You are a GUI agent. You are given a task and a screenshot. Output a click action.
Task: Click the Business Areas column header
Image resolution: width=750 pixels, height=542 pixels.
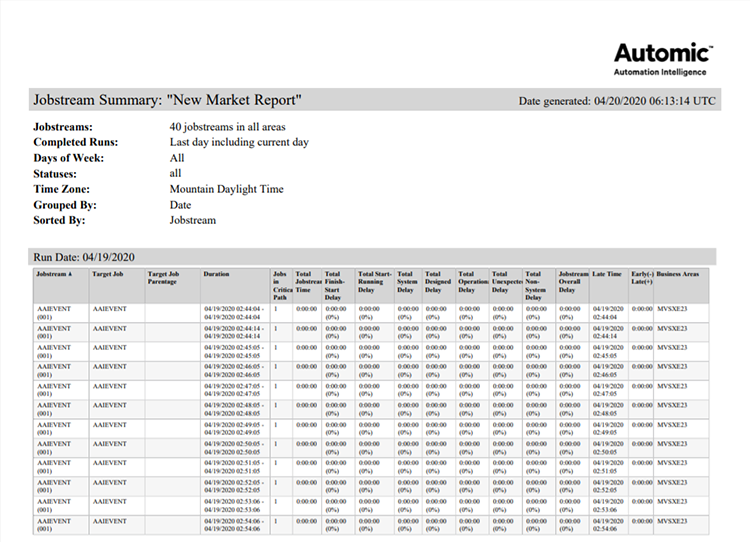(x=678, y=274)
